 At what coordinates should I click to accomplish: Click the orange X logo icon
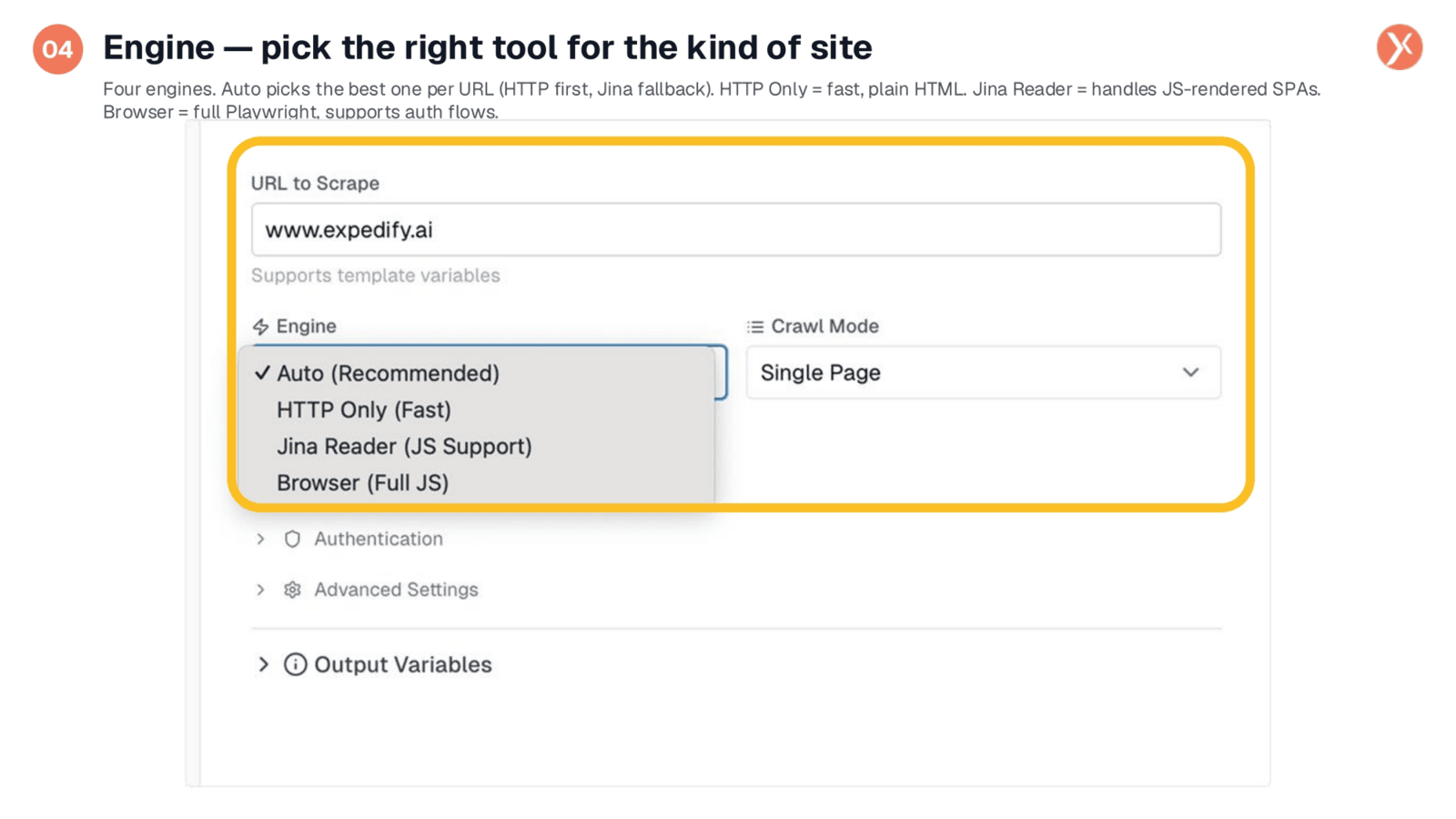tap(1400, 47)
